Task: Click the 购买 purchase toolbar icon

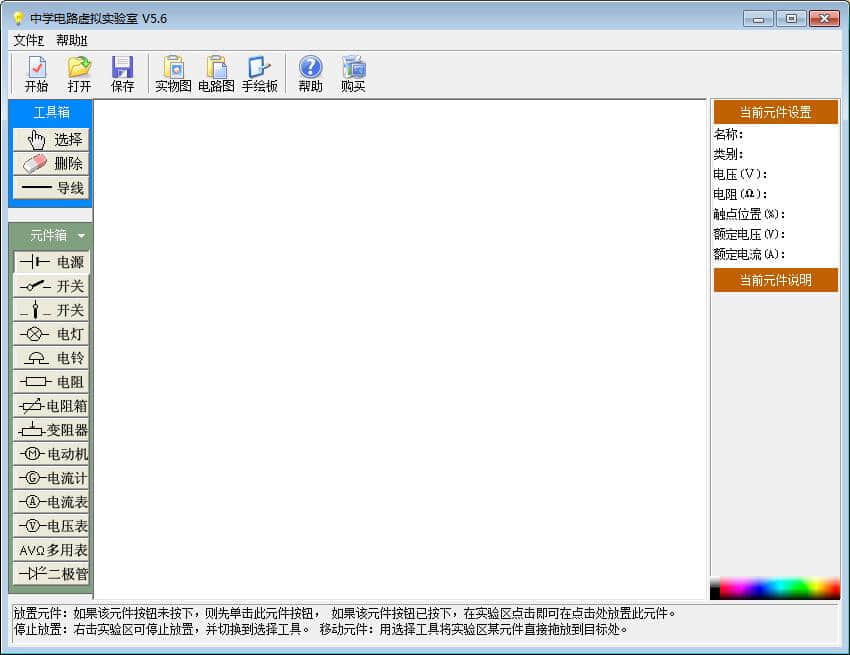Action: tap(353, 74)
